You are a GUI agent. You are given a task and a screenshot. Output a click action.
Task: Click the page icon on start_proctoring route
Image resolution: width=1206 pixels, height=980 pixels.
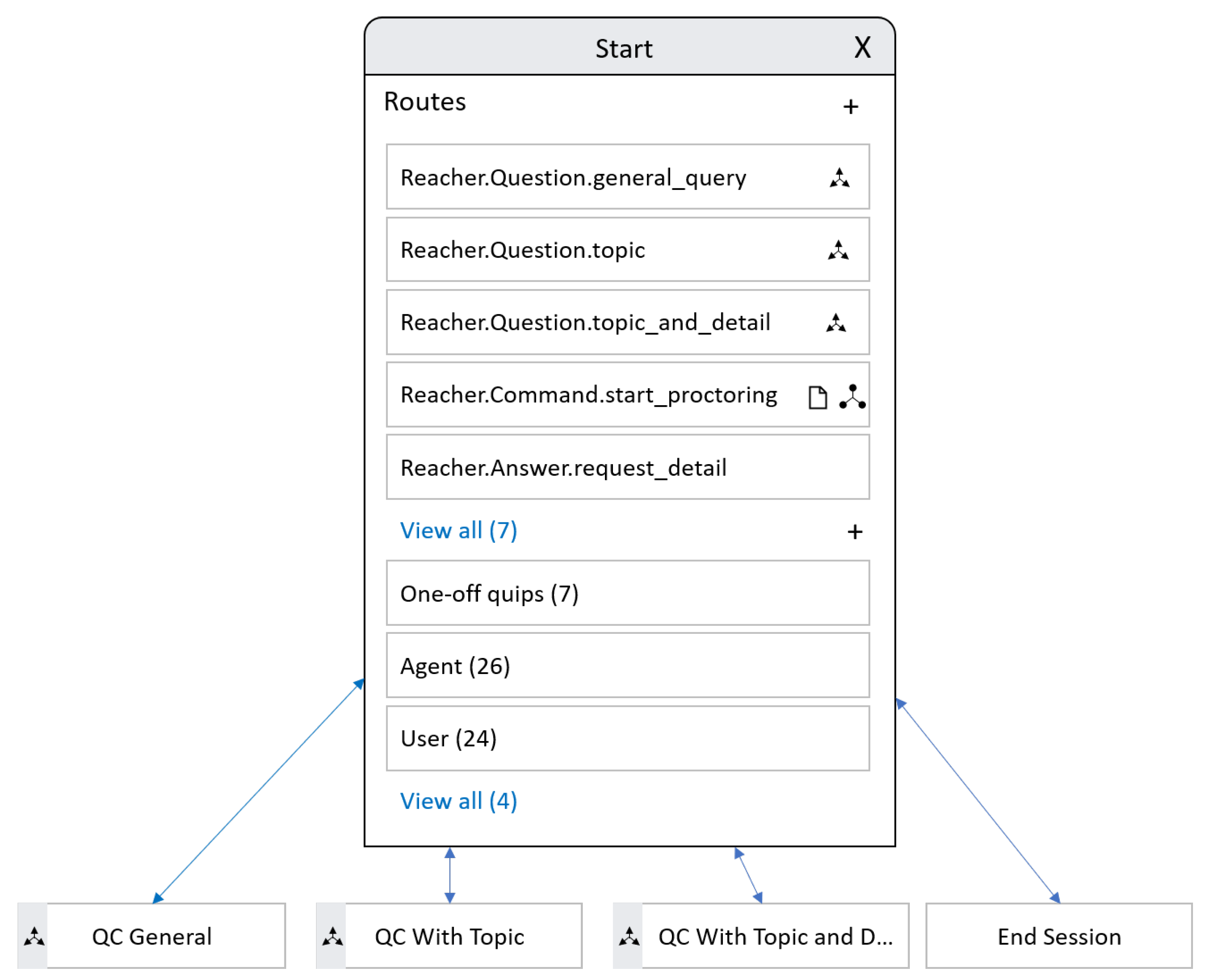(x=817, y=398)
